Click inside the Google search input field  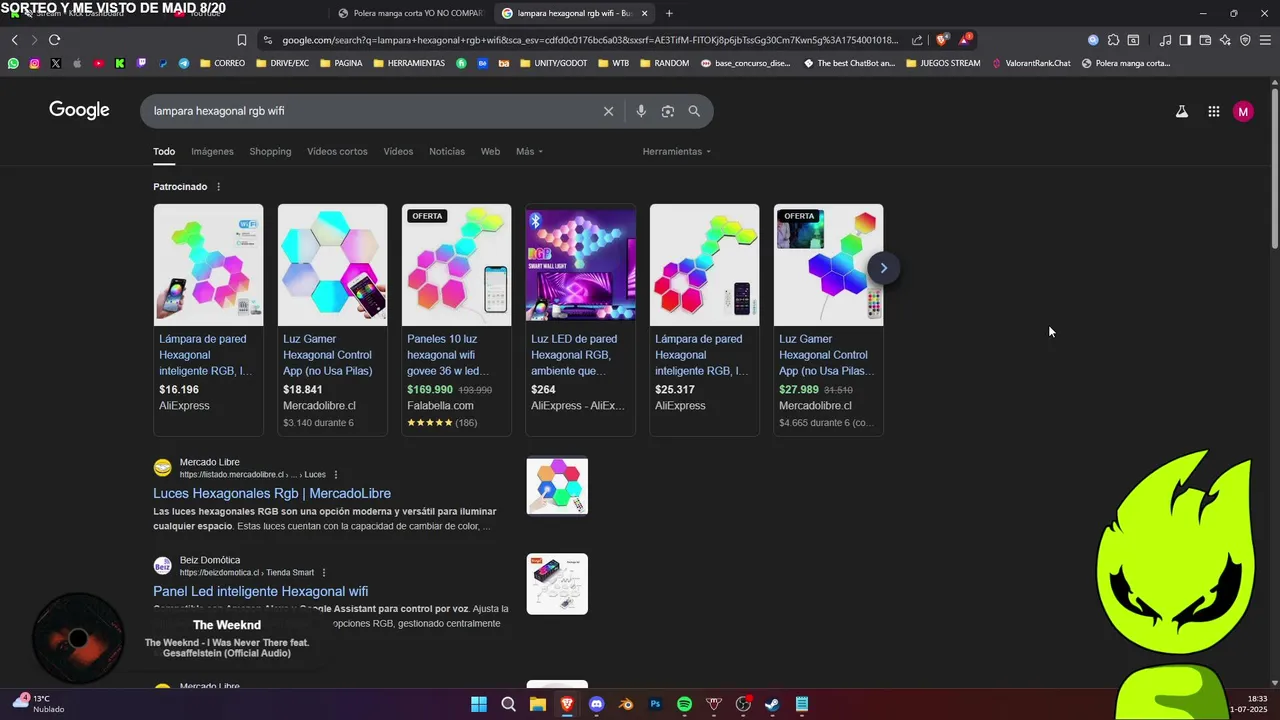point(370,111)
